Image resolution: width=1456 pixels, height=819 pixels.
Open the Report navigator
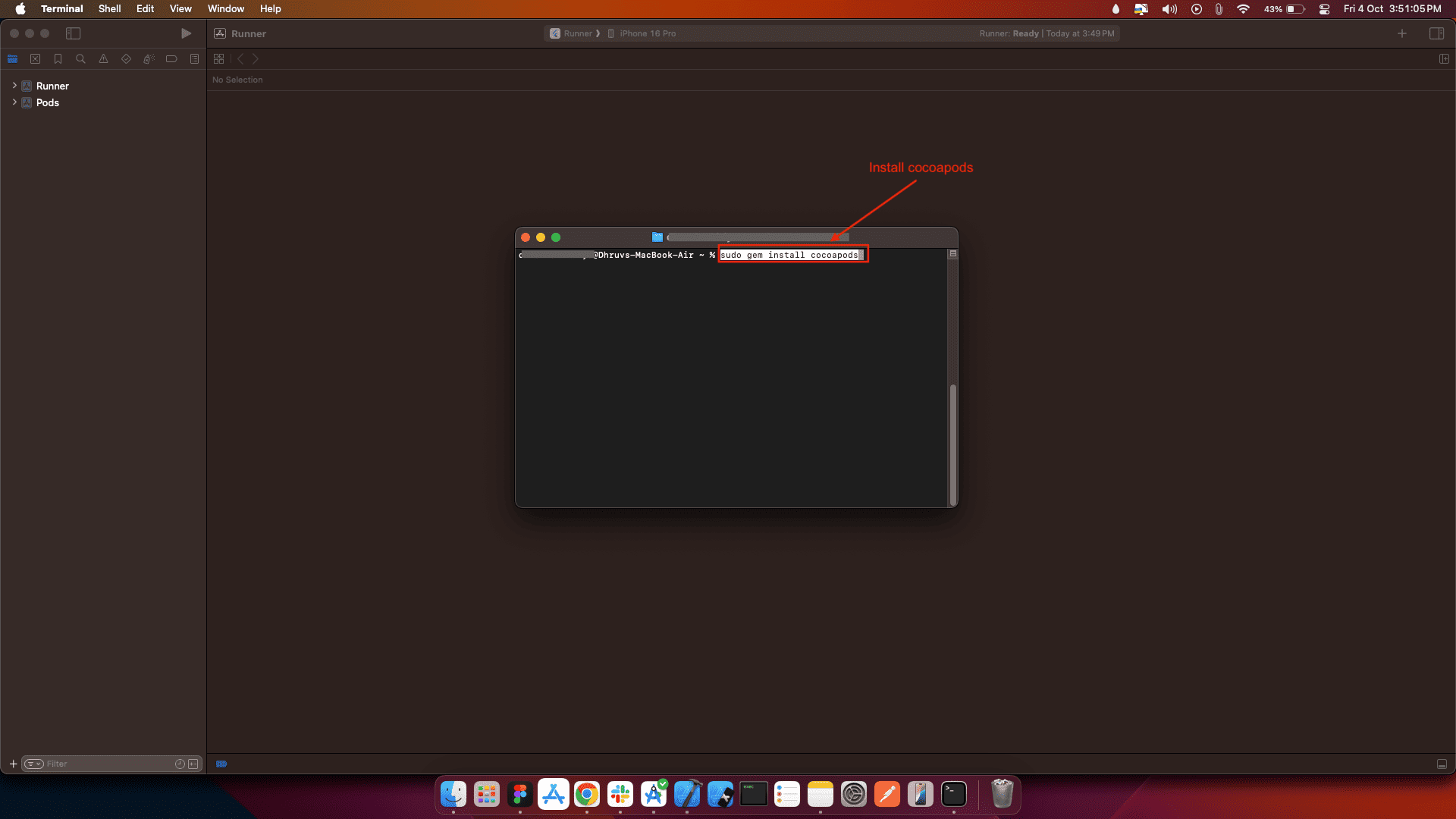click(194, 58)
